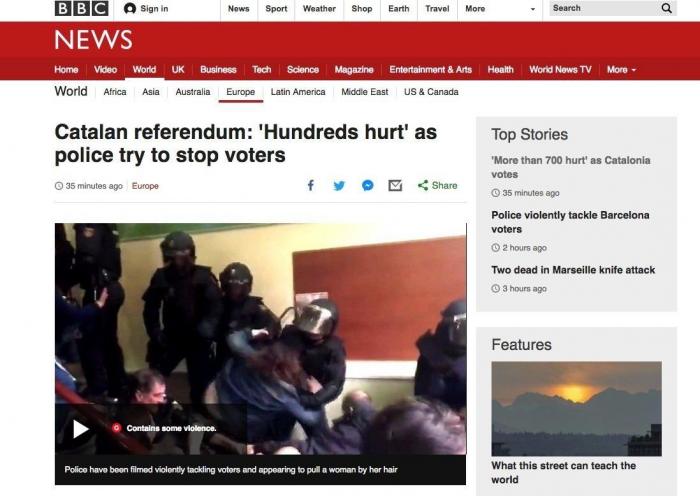This screenshot has width=700, height=496.
Task: Expand More menu in red news bar
Action: (621, 70)
